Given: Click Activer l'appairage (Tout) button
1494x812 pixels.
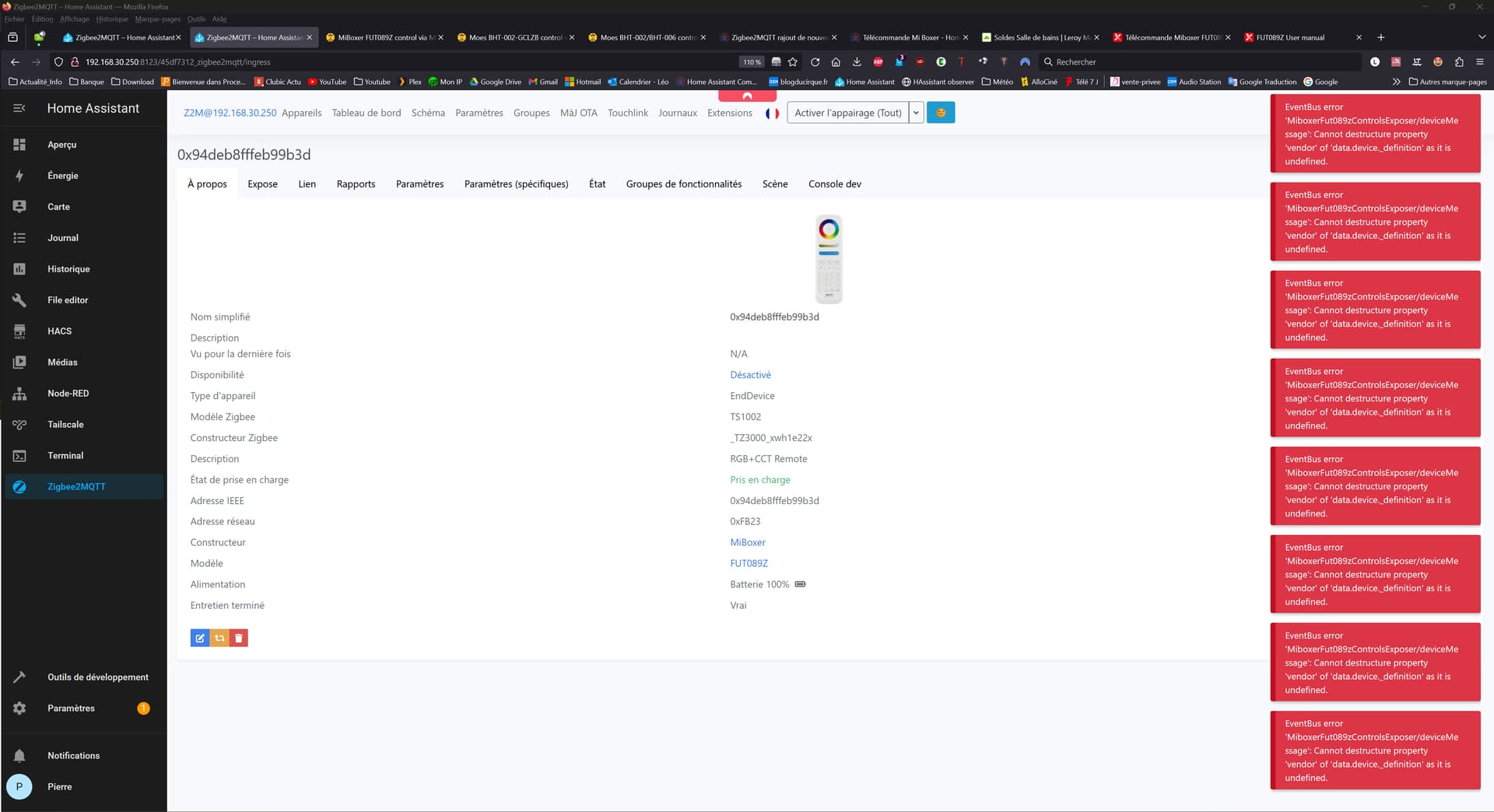Looking at the screenshot, I should coord(847,113).
